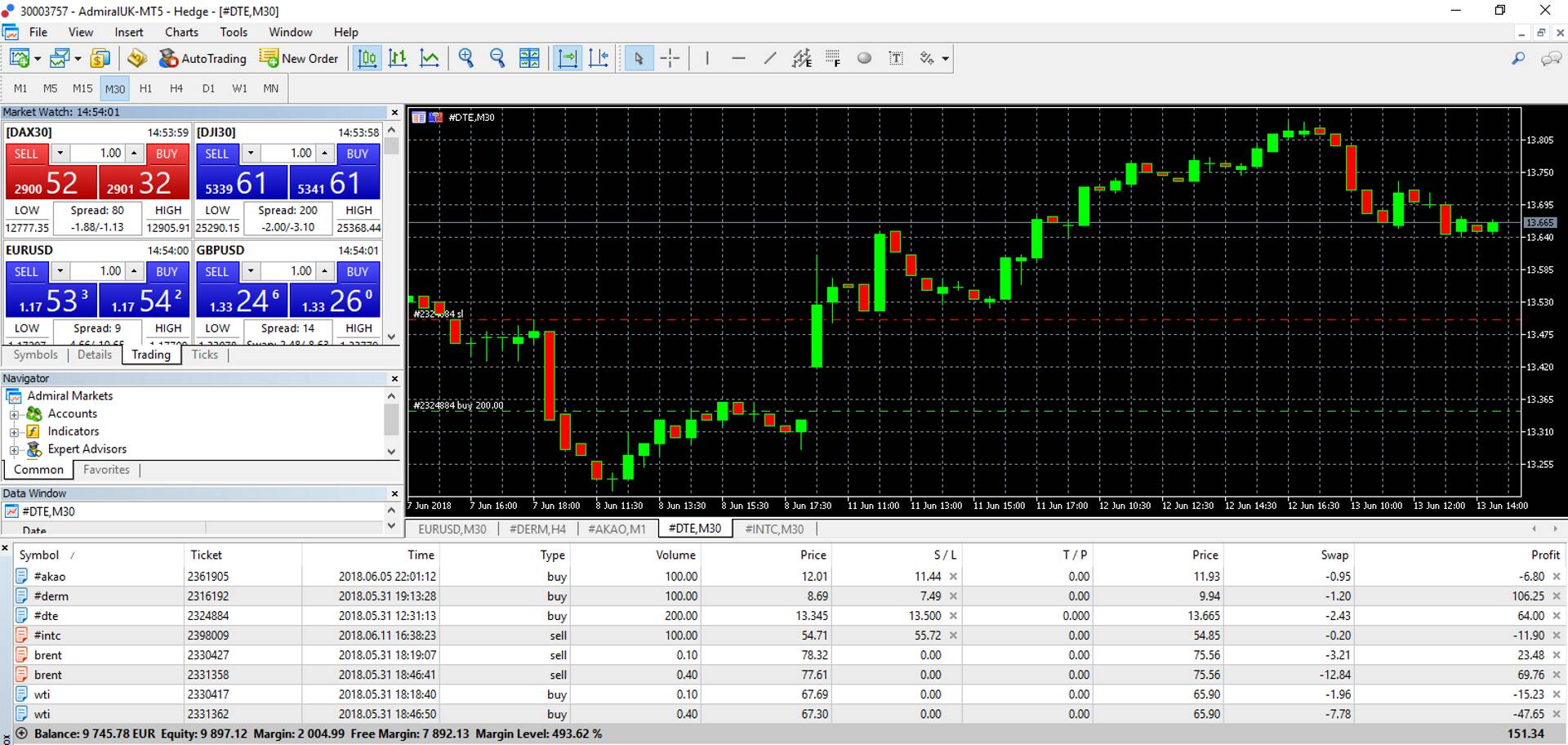
Task: Draw a trendline with the toolbar icon
Action: tap(769, 58)
